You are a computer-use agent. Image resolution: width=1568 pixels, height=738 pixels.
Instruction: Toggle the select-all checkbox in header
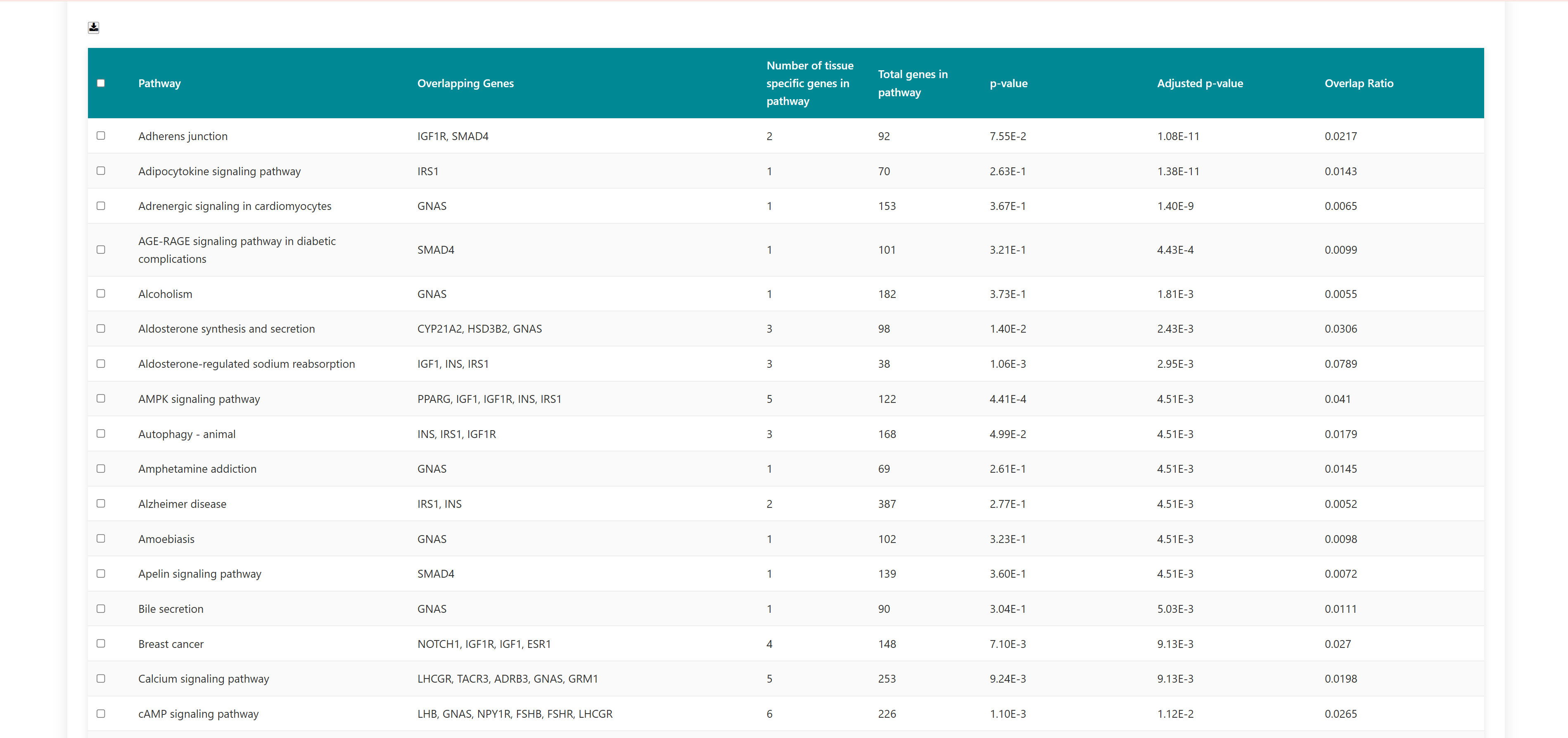pos(101,83)
